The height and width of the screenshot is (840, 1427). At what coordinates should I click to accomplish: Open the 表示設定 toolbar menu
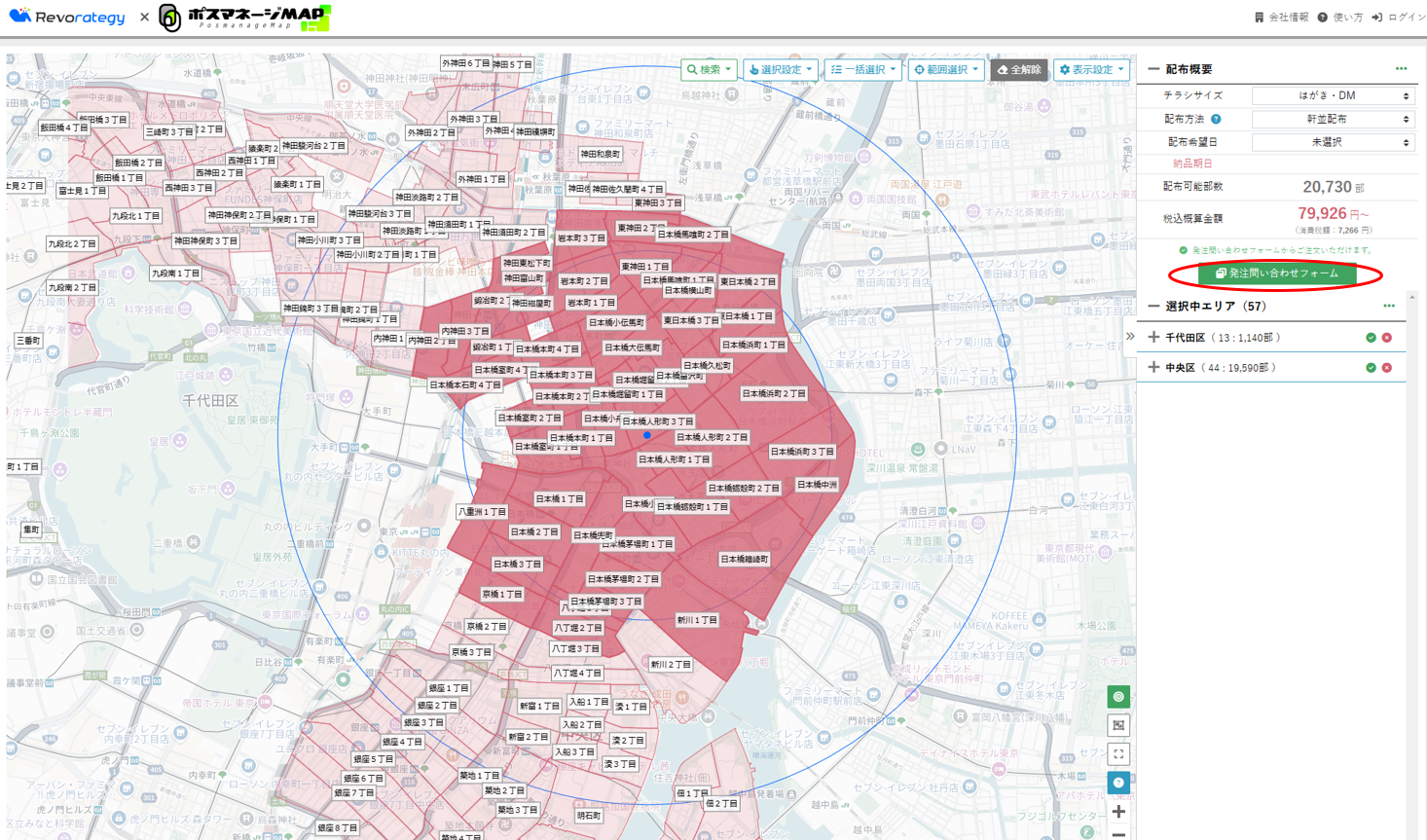click(x=1091, y=70)
